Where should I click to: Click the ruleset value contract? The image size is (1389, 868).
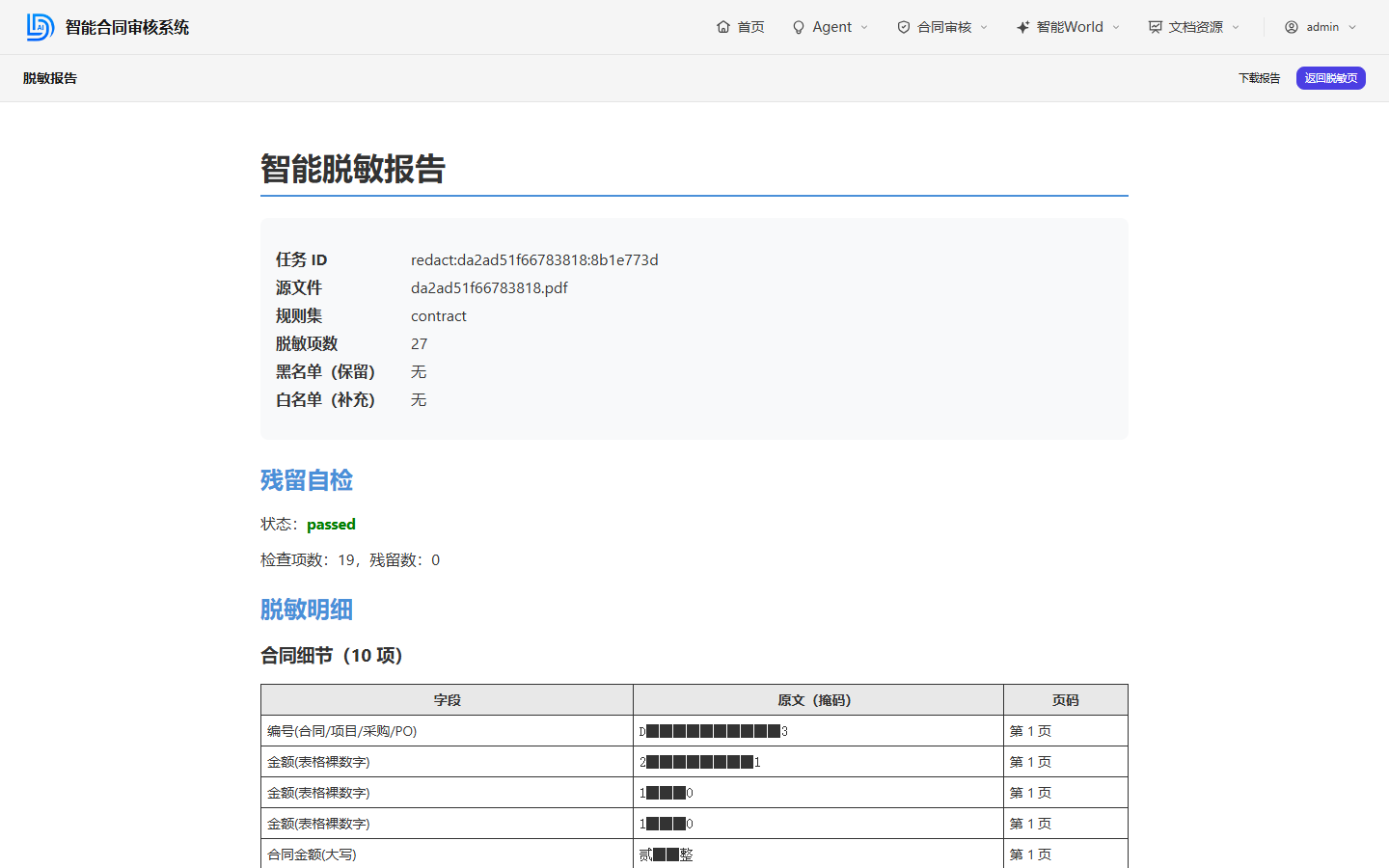click(439, 315)
